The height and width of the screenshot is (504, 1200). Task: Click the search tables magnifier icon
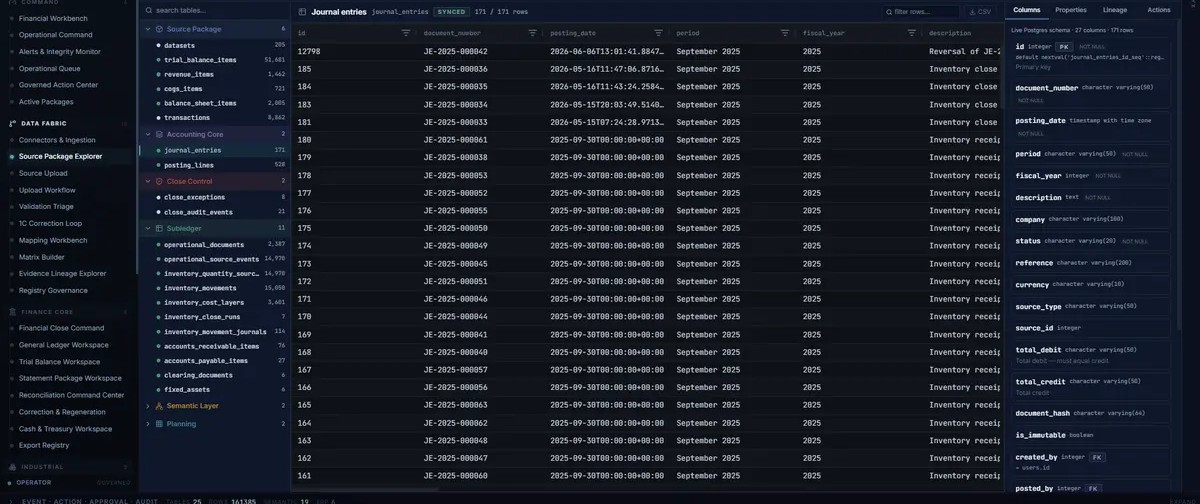pos(149,10)
